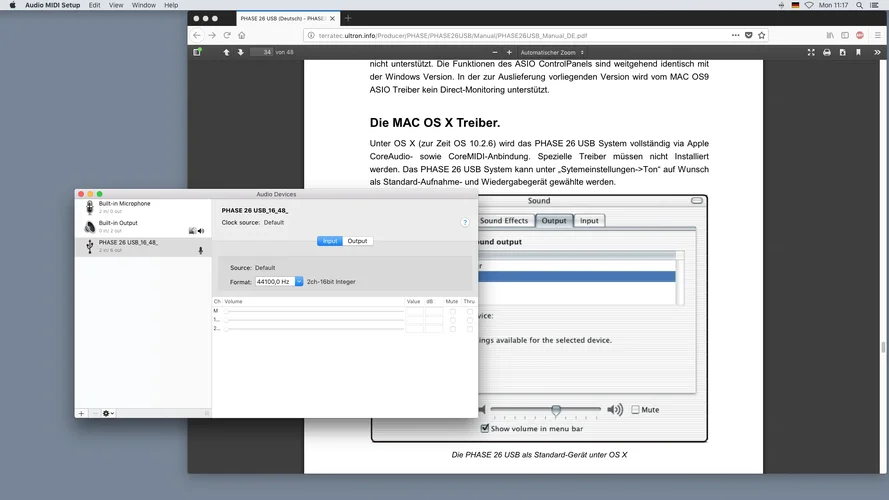Select PHASE 26 USB_16_48_ device row
889x500 pixels.
coord(143,246)
